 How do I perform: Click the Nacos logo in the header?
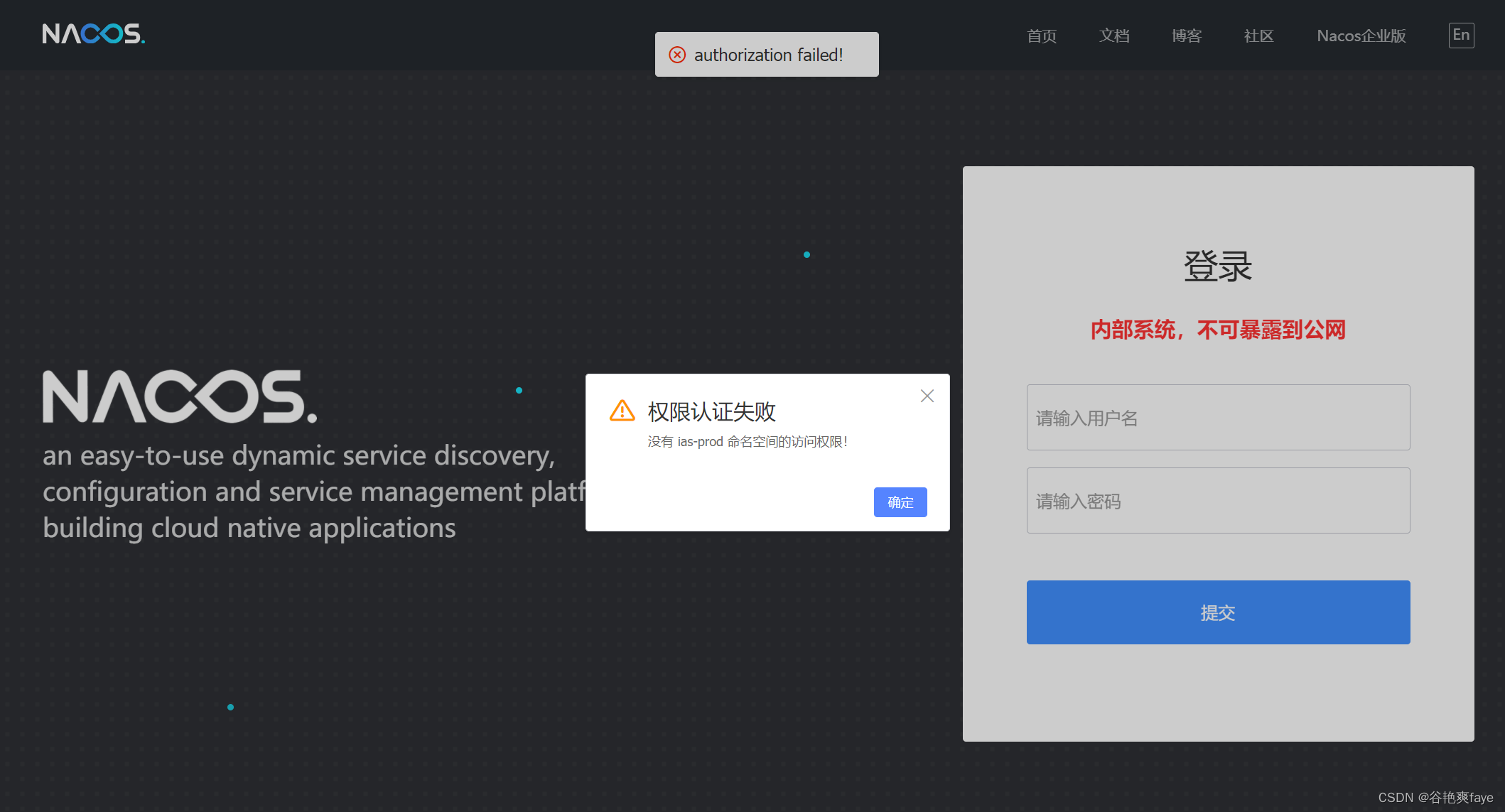[x=93, y=34]
